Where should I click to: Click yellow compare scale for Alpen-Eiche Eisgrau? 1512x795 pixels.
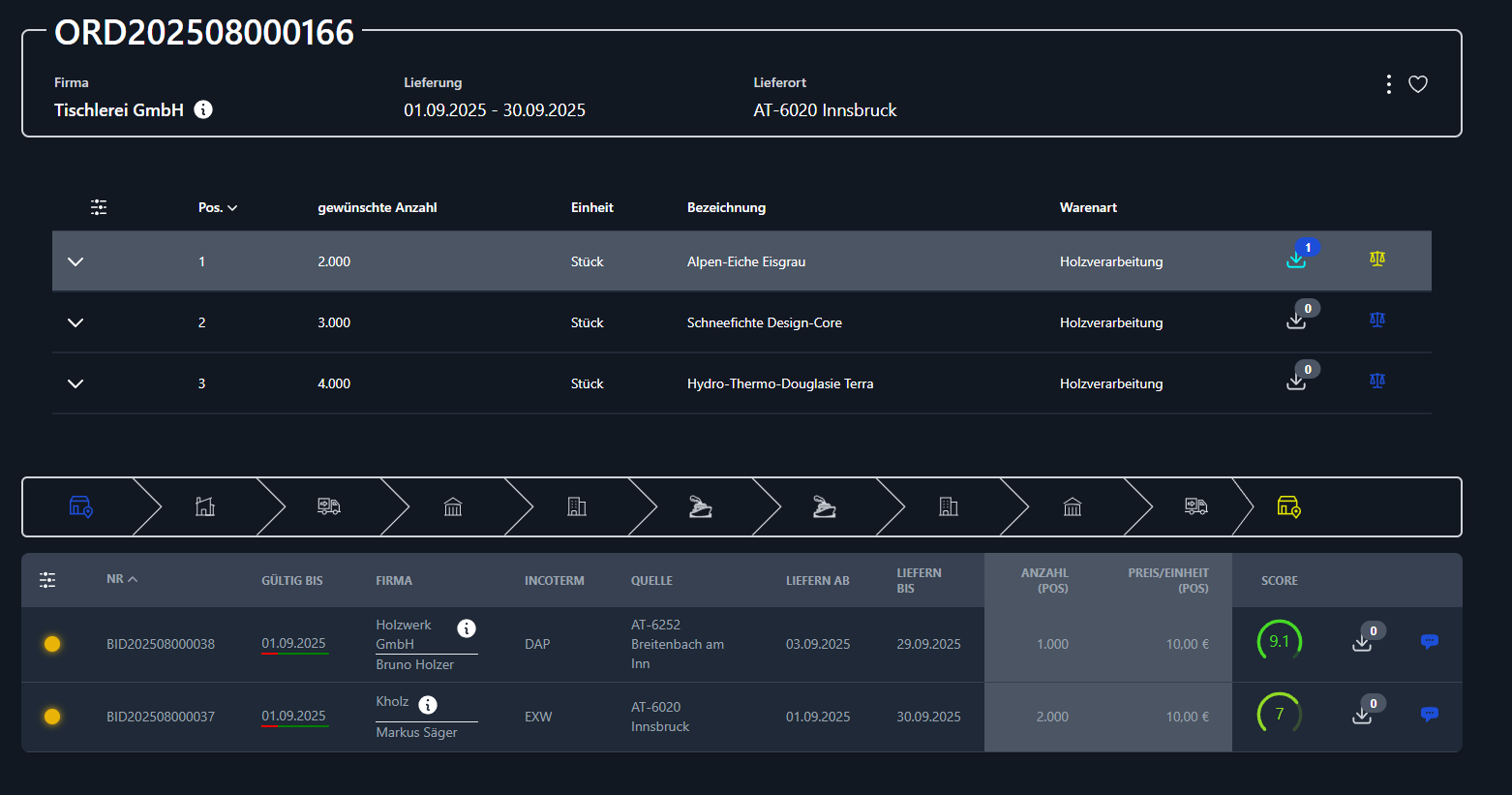click(x=1376, y=259)
